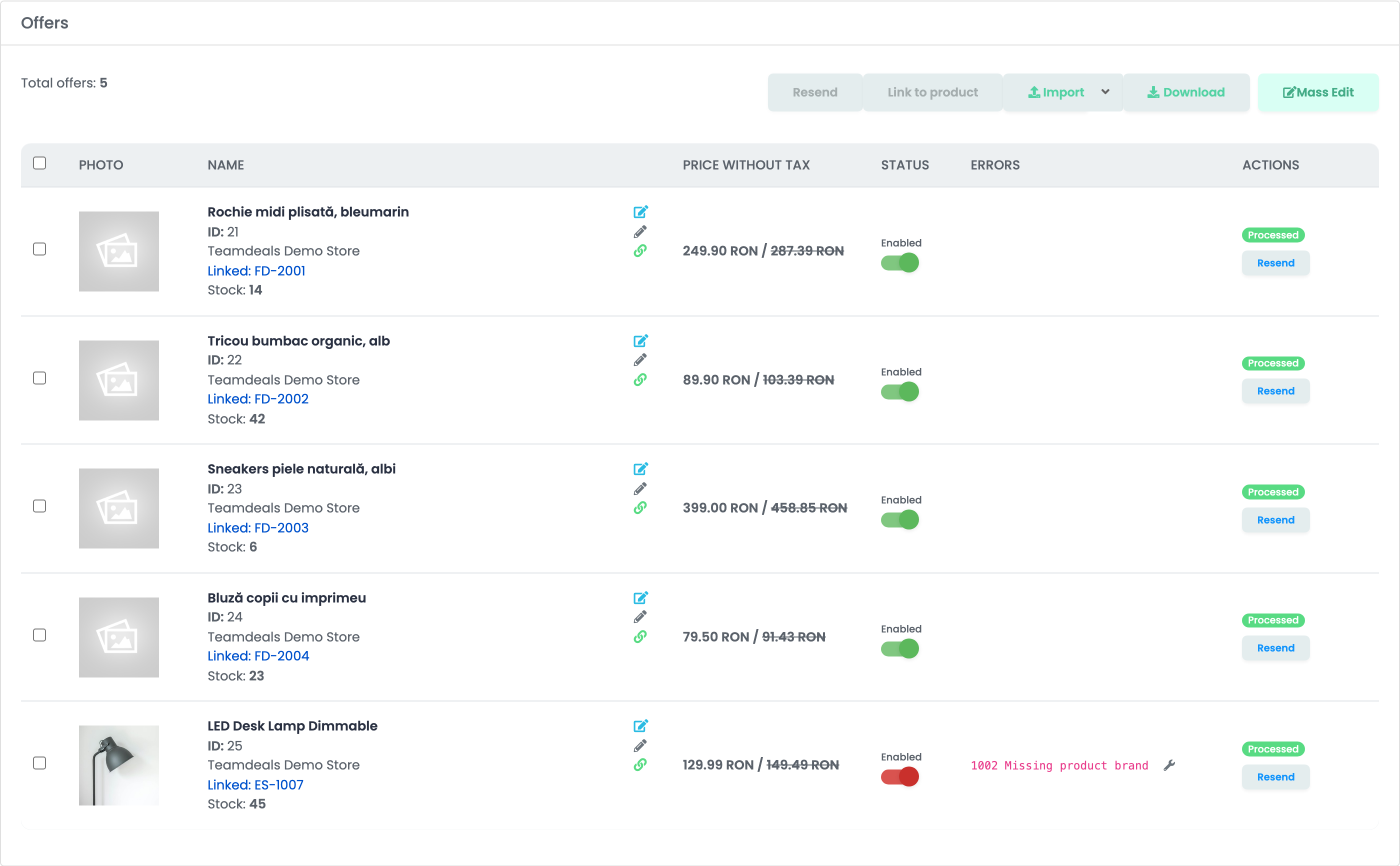Resend the Rochie midi plisată offer
Image resolution: width=1400 pixels, height=866 pixels.
(1275, 263)
